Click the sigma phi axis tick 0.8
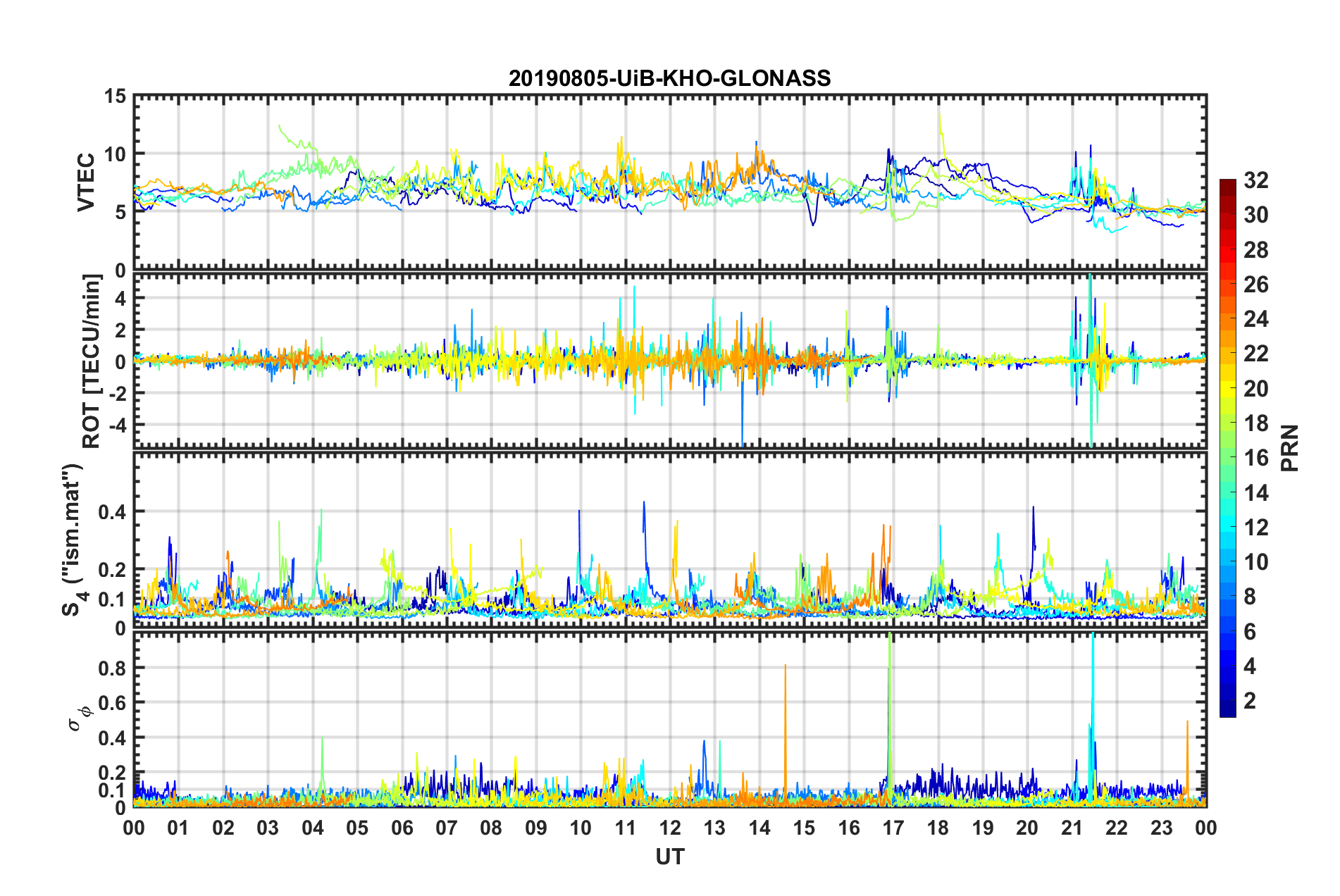Screen dimensions: 1340x896 point(113,668)
